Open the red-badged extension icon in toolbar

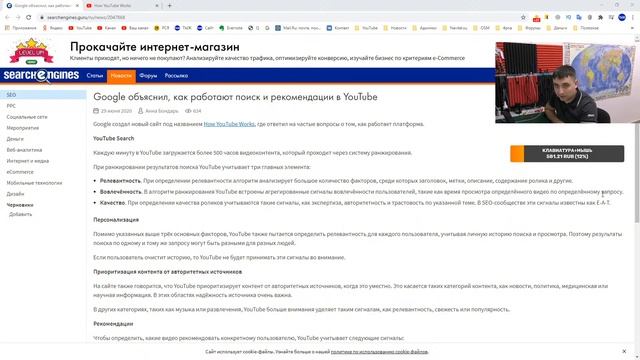(536, 18)
